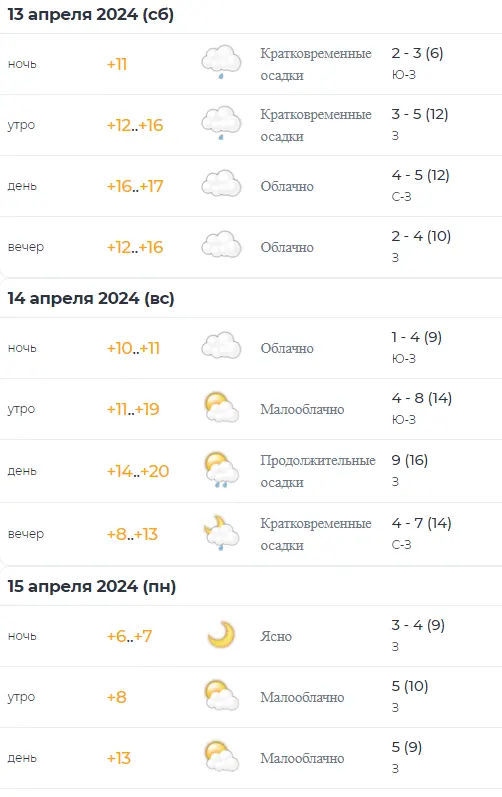Click the Продолжительные осадки description
Viewport: 502px width, 797px height.
coord(318,471)
